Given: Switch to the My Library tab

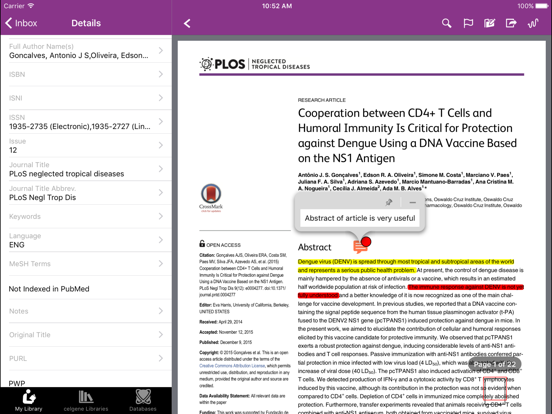Looking at the screenshot, I should pyautogui.click(x=29, y=401).
